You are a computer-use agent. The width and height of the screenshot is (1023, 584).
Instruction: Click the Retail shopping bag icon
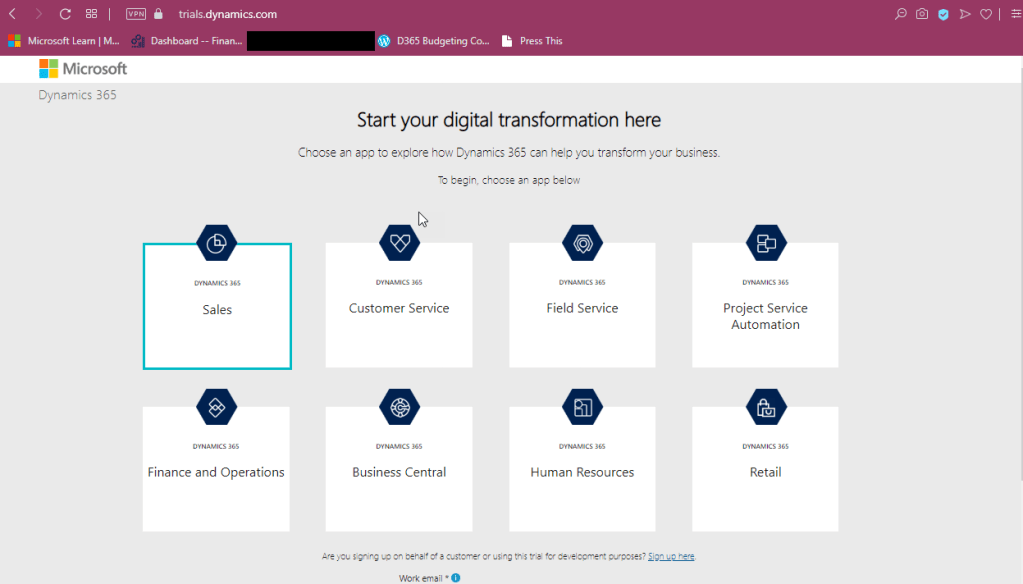point(766,407)
